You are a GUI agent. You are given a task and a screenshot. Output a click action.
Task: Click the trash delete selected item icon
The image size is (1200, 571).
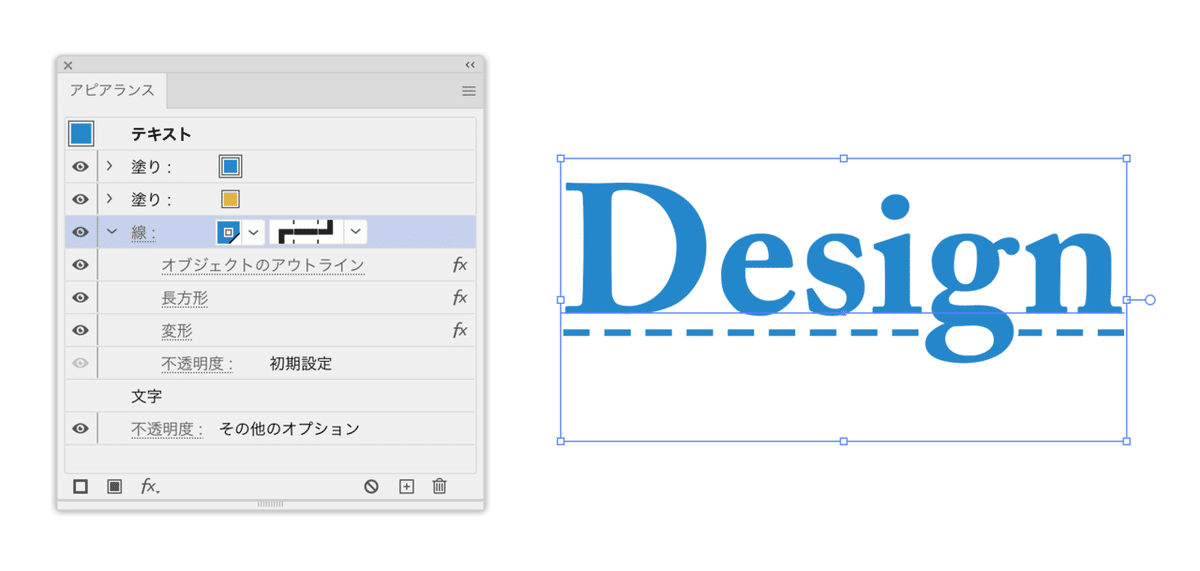click(x=439, y=486)
